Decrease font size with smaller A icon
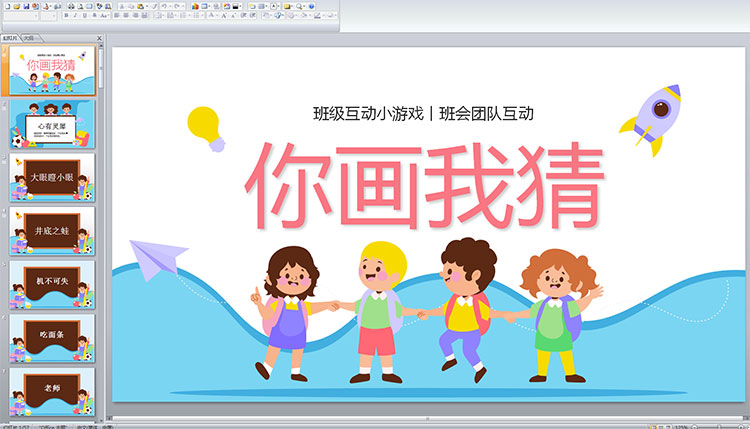This screenshot has height=429, width=750. pyautogui.click(x=233, y=16)
